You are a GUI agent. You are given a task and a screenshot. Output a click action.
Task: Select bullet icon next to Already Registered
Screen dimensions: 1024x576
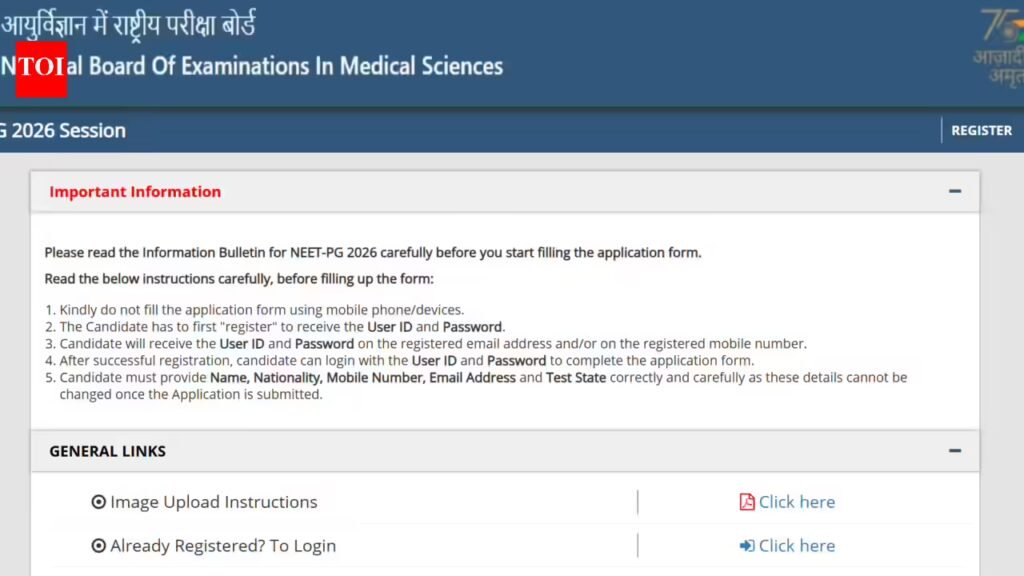click(98, 545)
